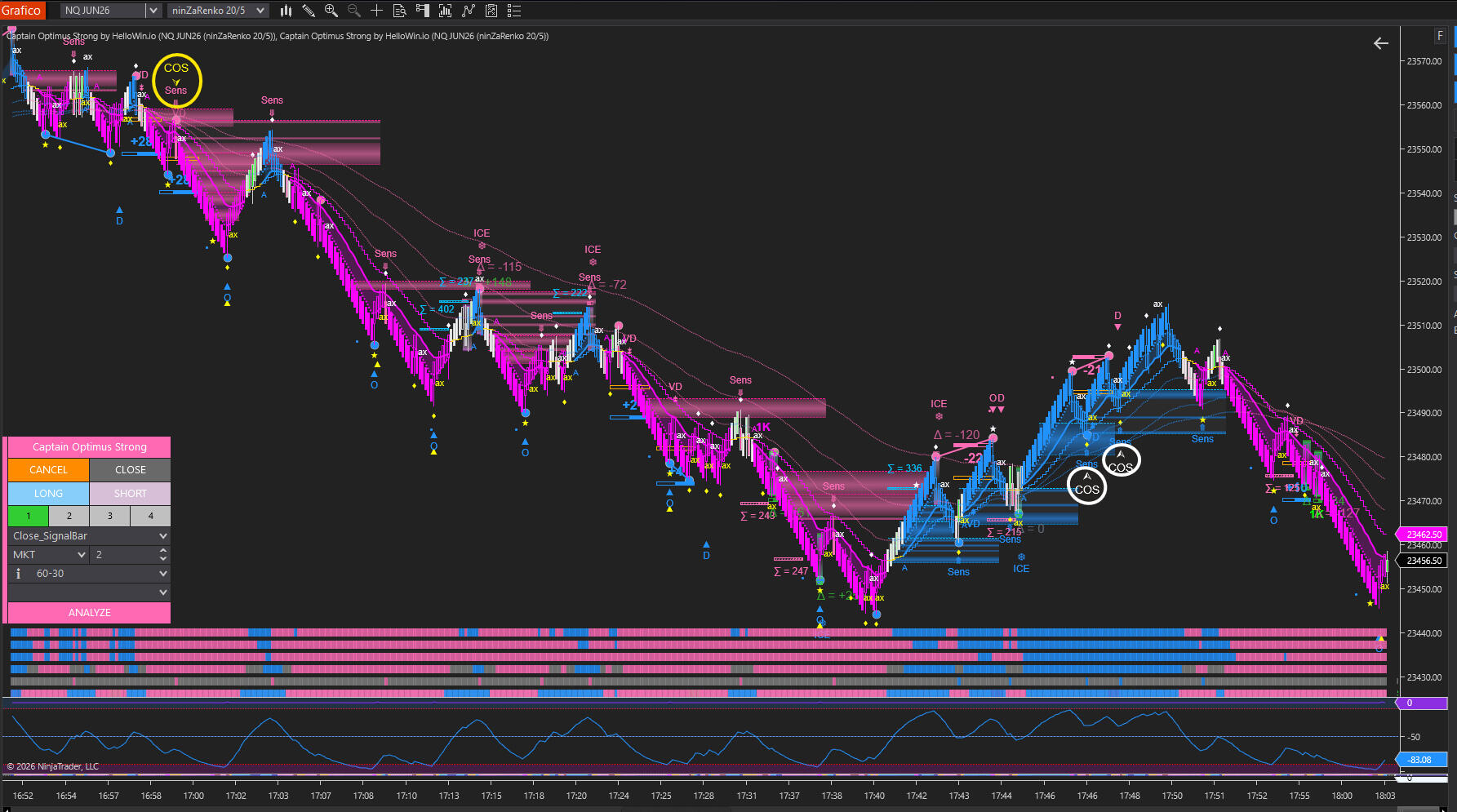Viewport: 1457px width, 812px height.
Task: Select quantity preset 4
Action: [151, 516]
